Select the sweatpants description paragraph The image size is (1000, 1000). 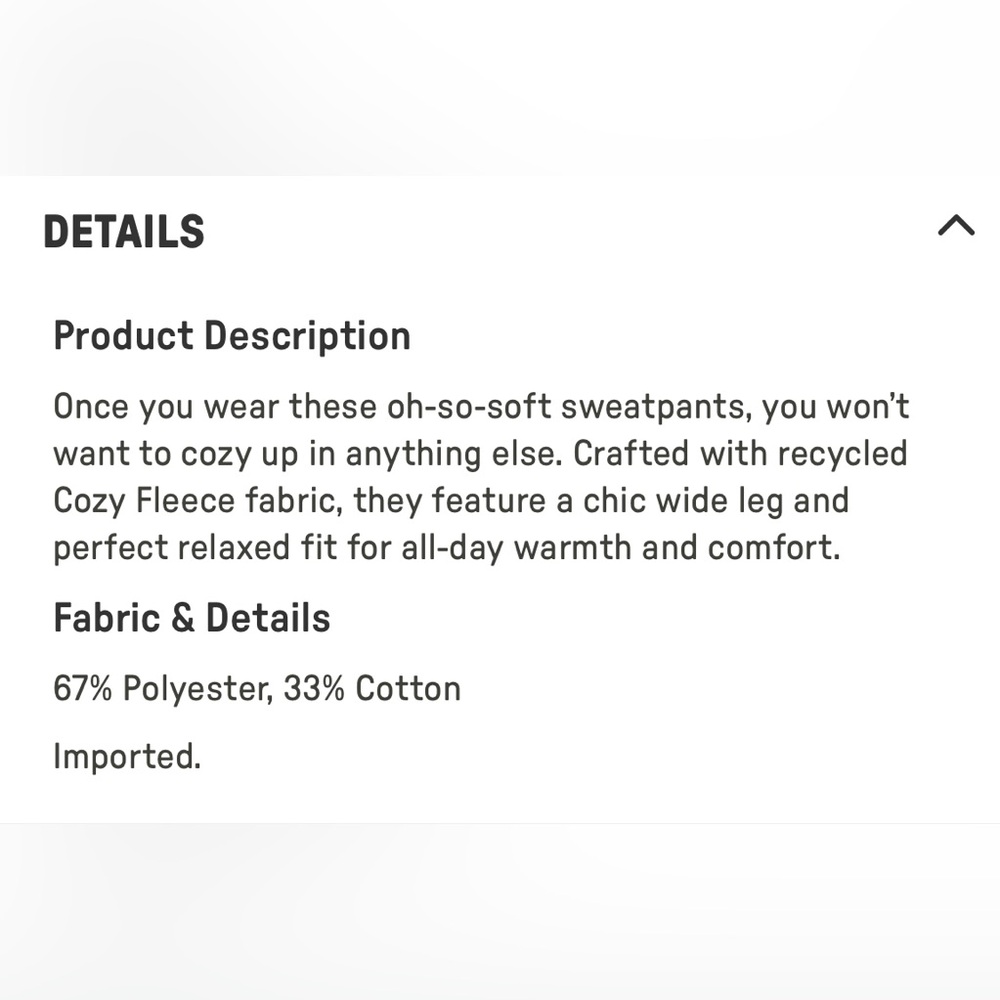(480, 477)
